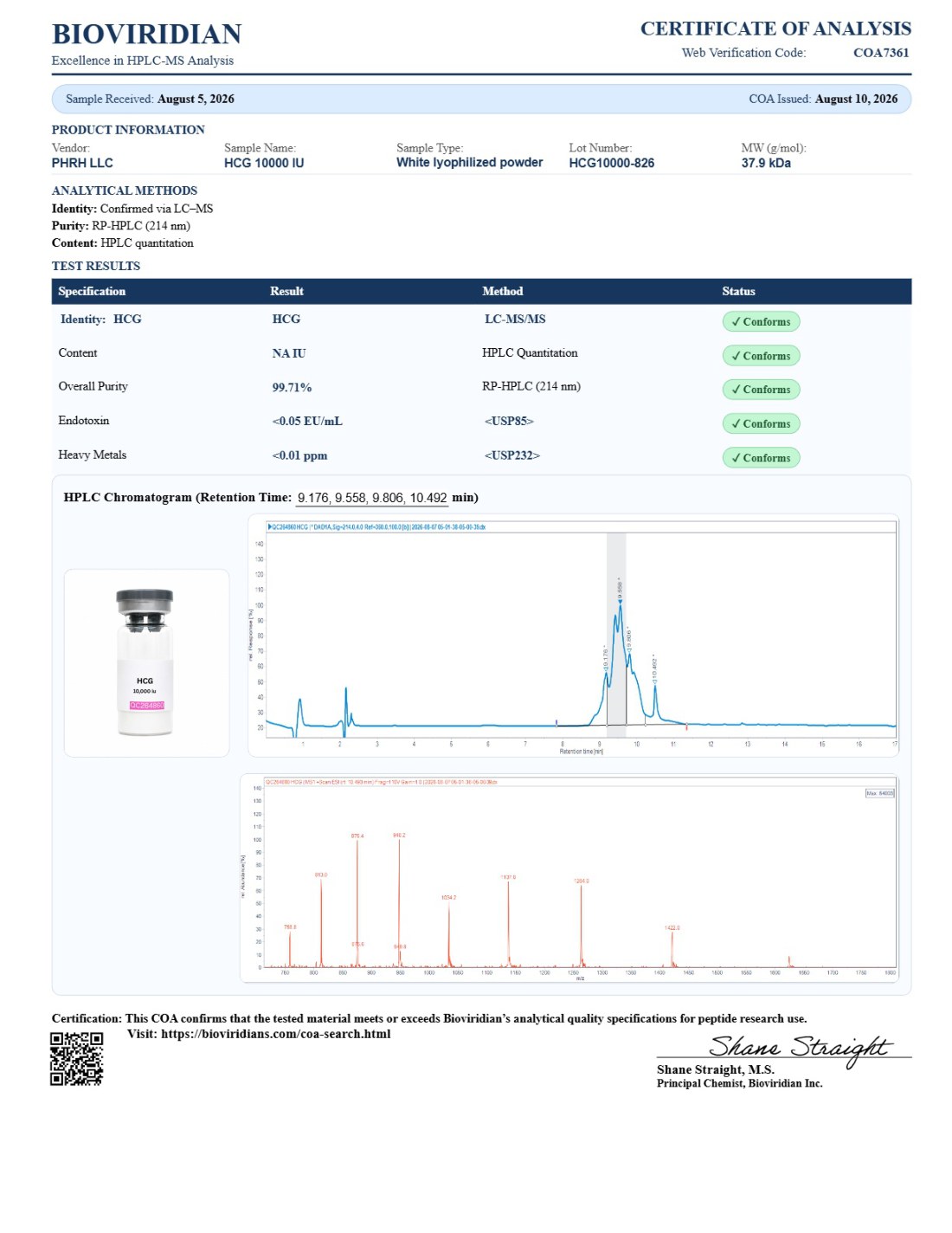This screenshot has width=952, height=1233.
Task: Click the Conforms badge for Heavy Metals
Action: point(761,458)
